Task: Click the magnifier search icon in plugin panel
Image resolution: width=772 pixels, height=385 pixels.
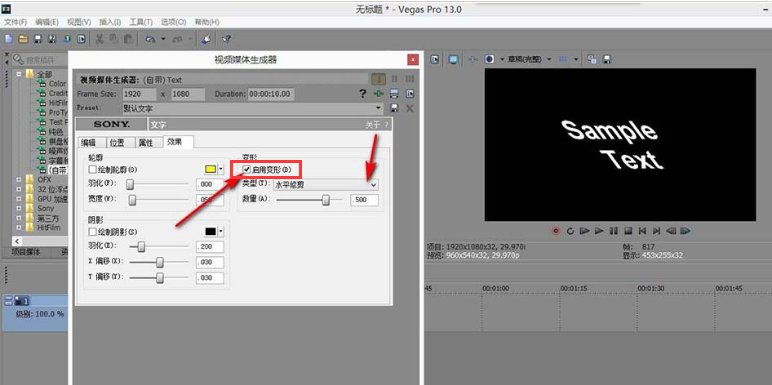Action: (19, 60)
